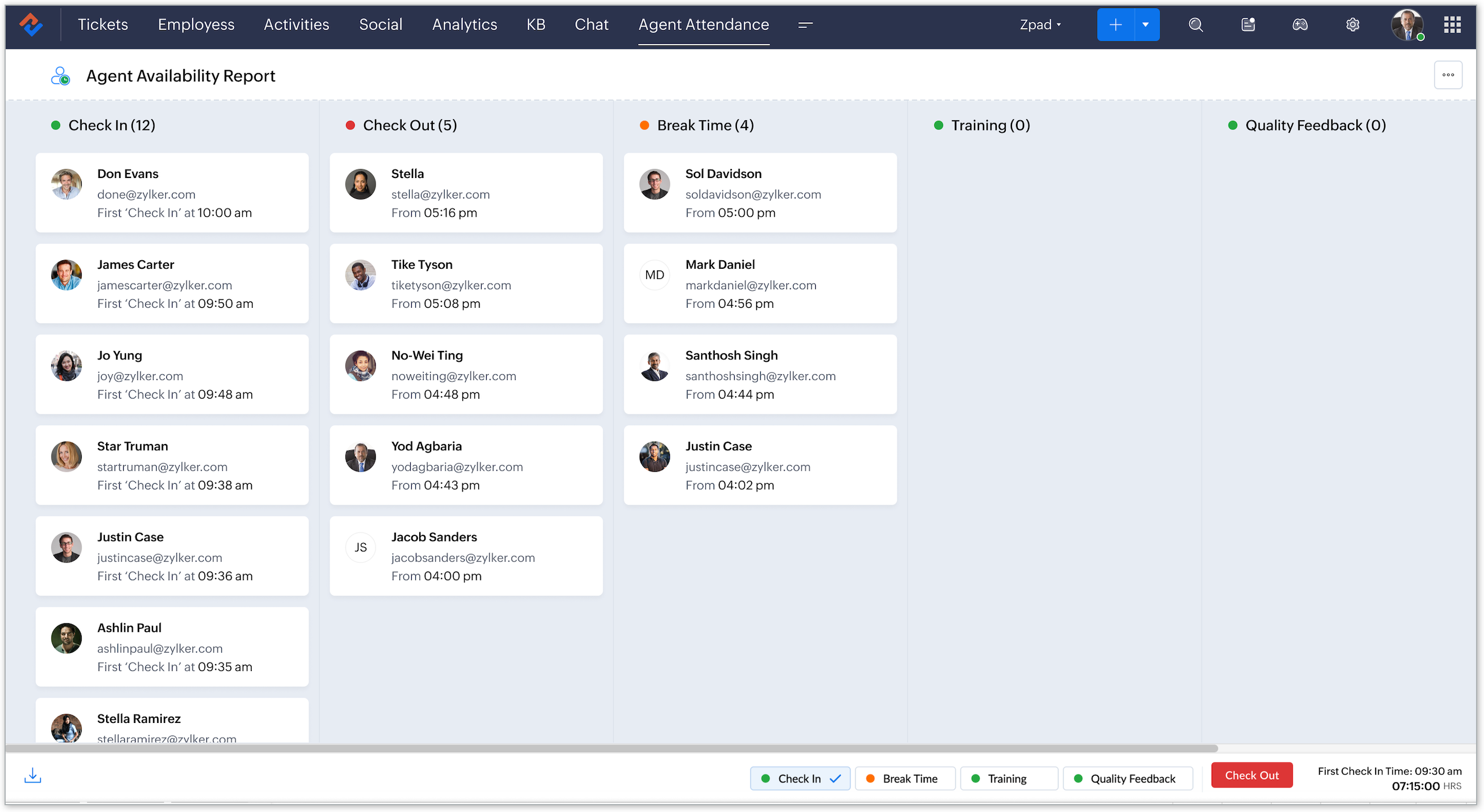Open the arrow beside the plus button
The width and height of the screenshot is (1484, 812).
coord(1146,25)
